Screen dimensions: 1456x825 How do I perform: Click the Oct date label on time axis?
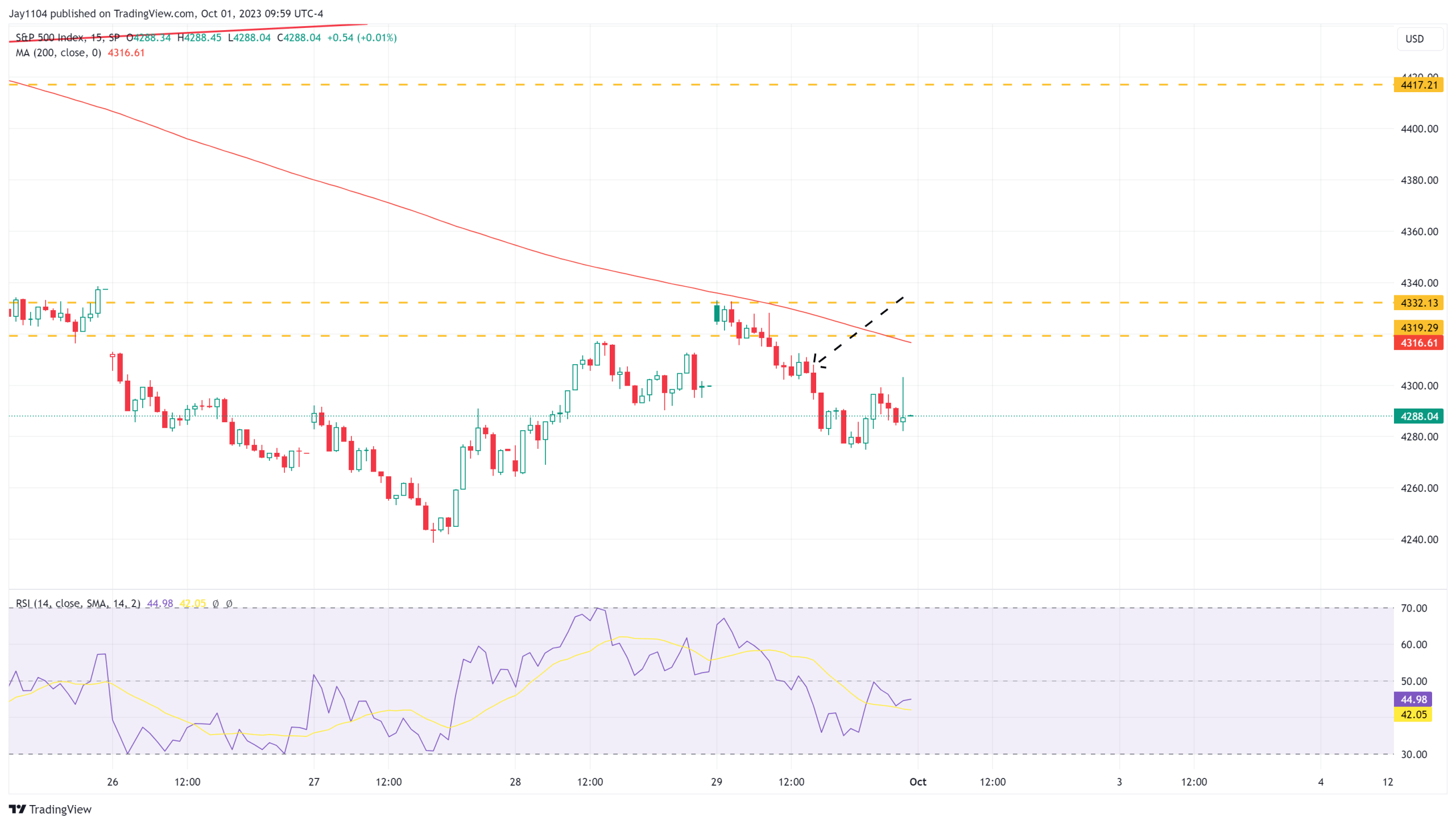917,782
